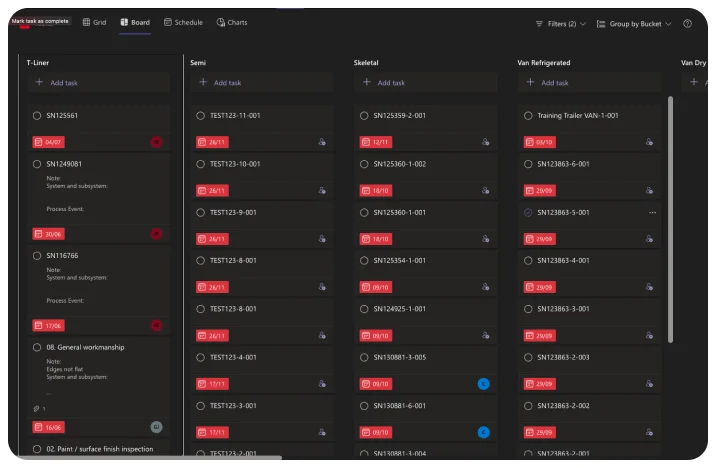Click red assignee avatar on SN125561 card
Screen dimensions: 716x468
(x=156, y=142)
